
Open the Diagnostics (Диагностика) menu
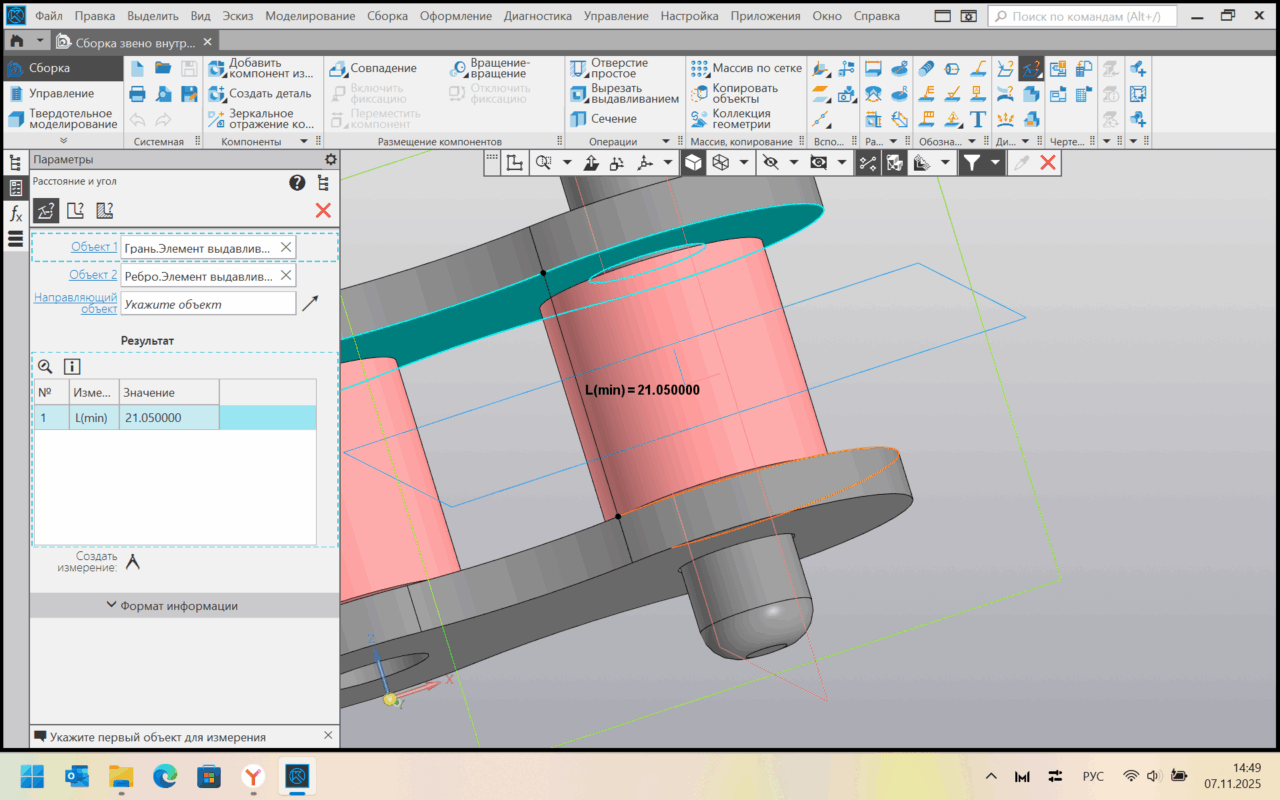click(x=537, y=16)
